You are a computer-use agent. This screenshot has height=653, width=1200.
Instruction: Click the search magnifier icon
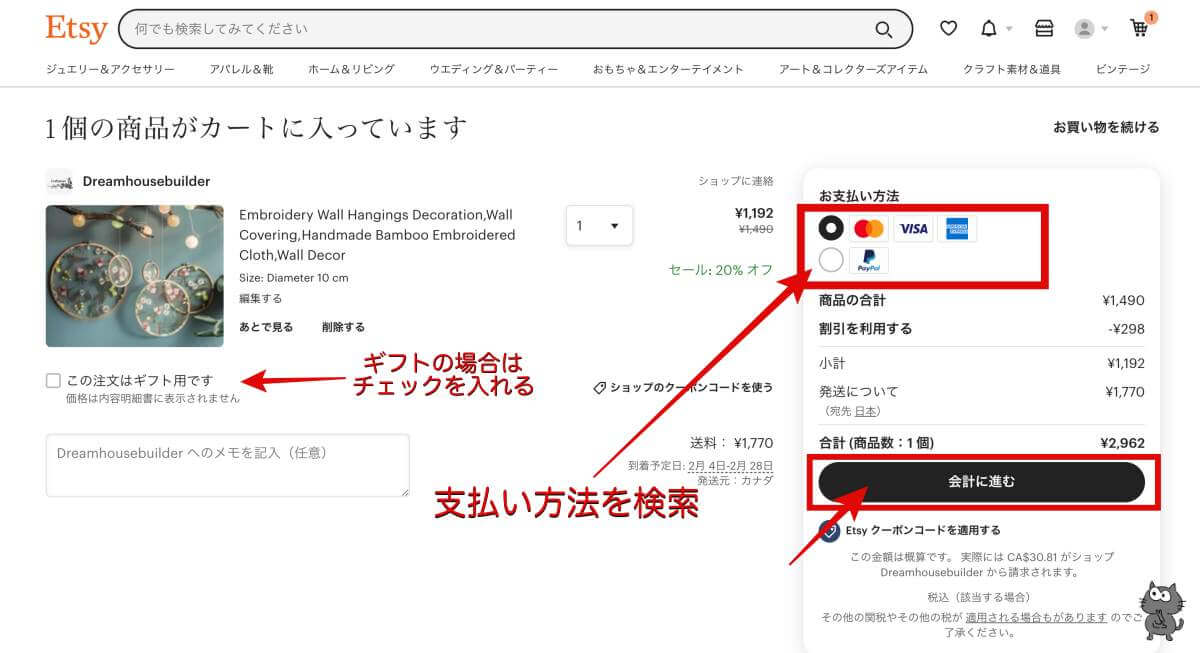point(884,29)
